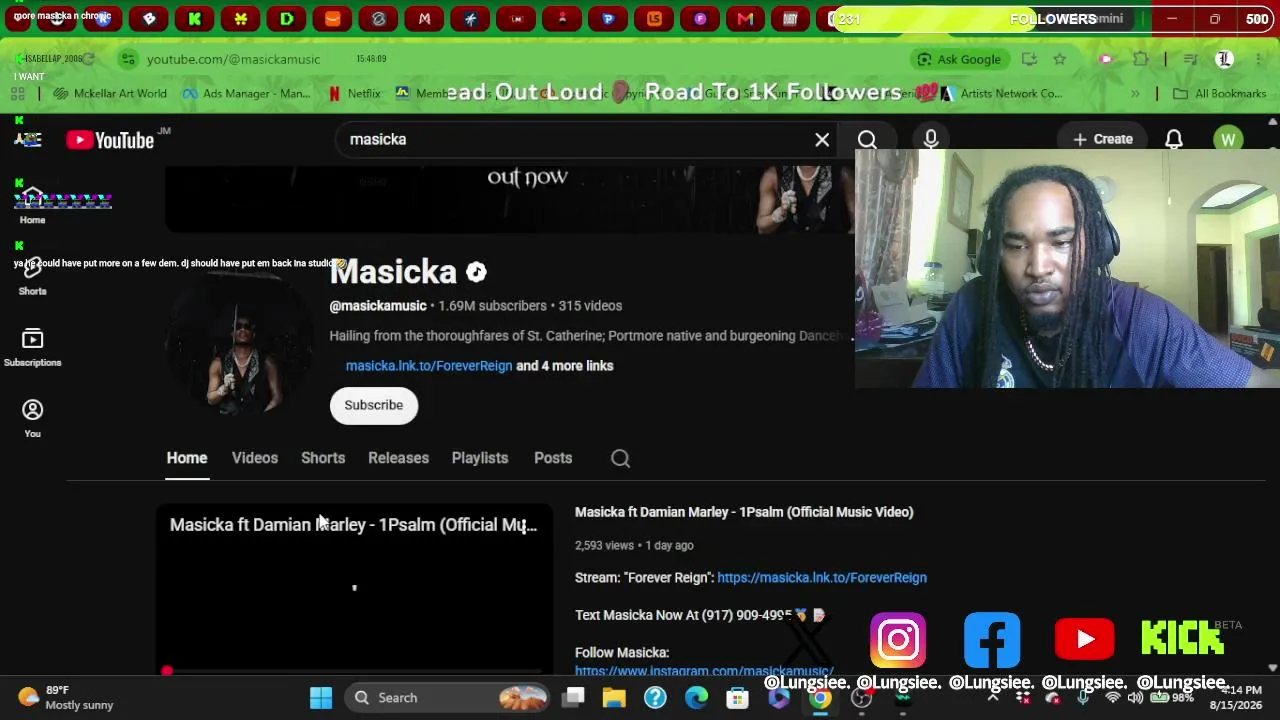Click the Masicka channel profile picture

pos(238,343)
